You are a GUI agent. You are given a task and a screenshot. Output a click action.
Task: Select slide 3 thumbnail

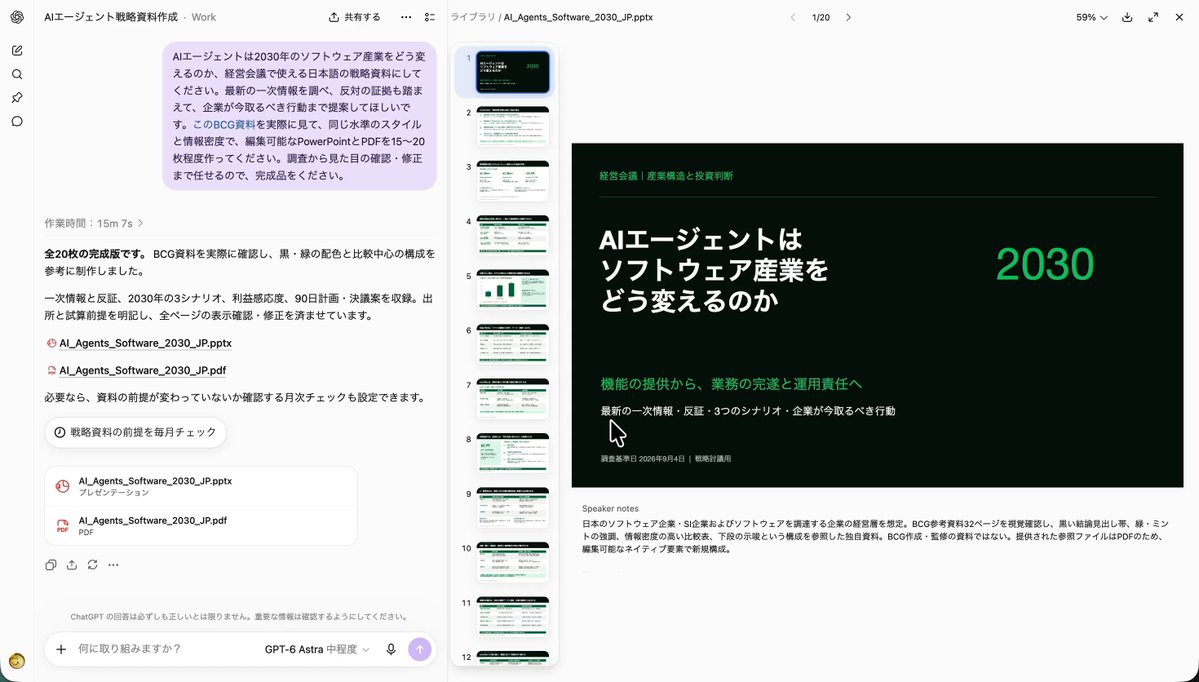pos(512,181)
